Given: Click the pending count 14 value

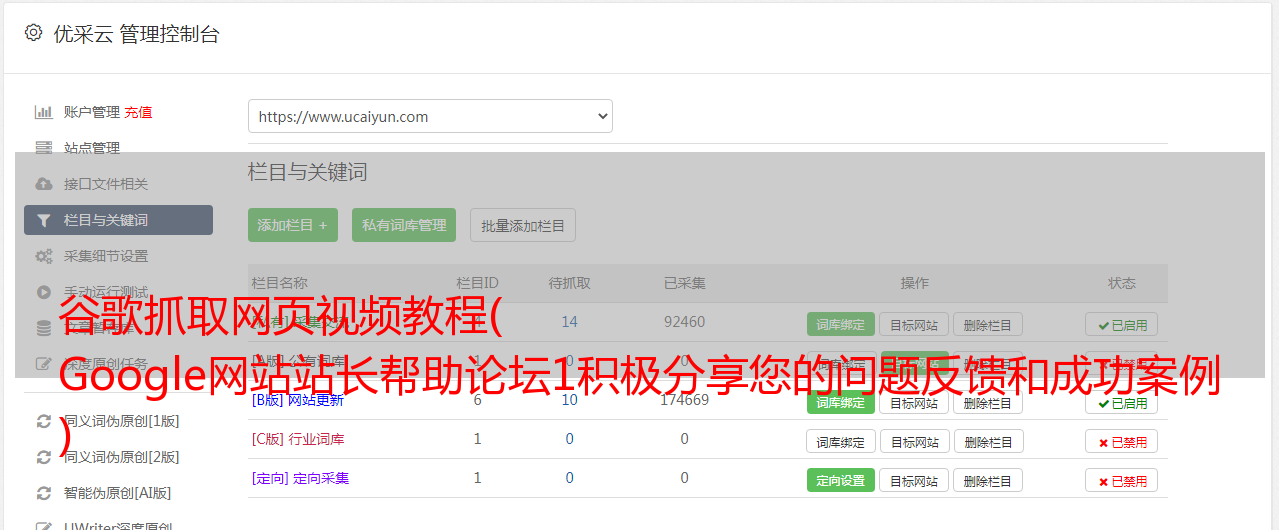Looking at the screenshot, I should [569, 322].
